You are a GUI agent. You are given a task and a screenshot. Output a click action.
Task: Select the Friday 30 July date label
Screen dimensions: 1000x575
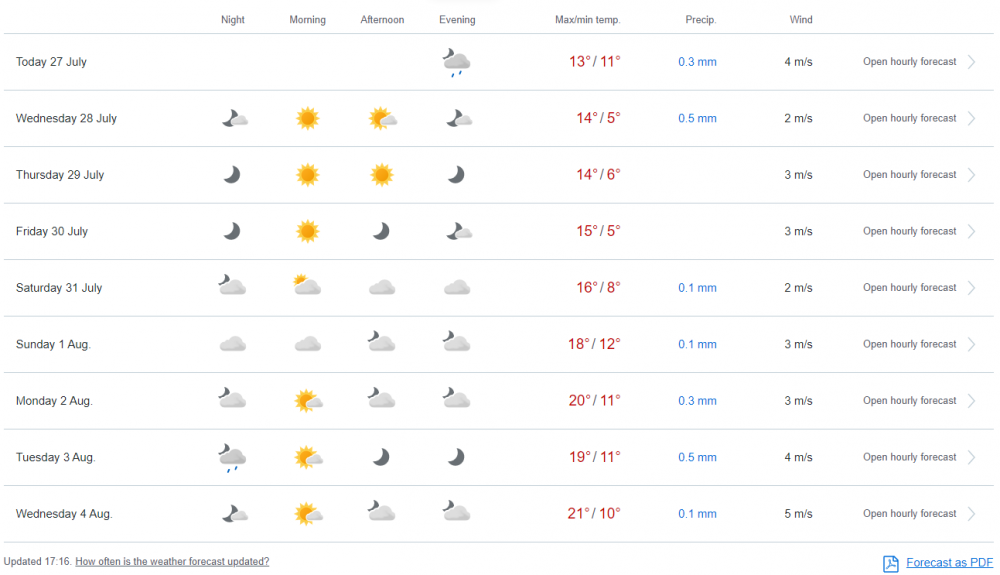(52, 231)
